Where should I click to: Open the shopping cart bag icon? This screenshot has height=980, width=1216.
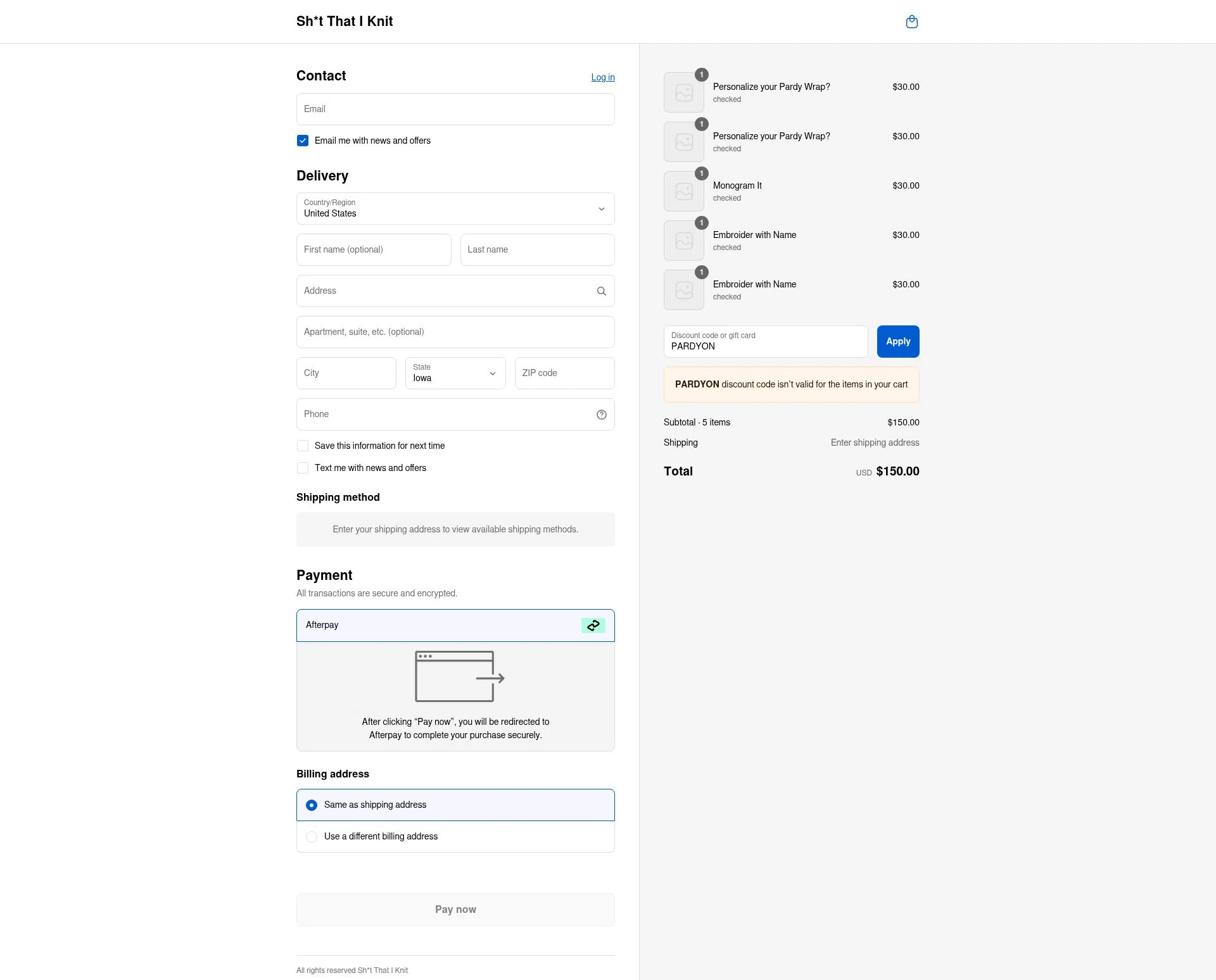(x=912, y=21)
